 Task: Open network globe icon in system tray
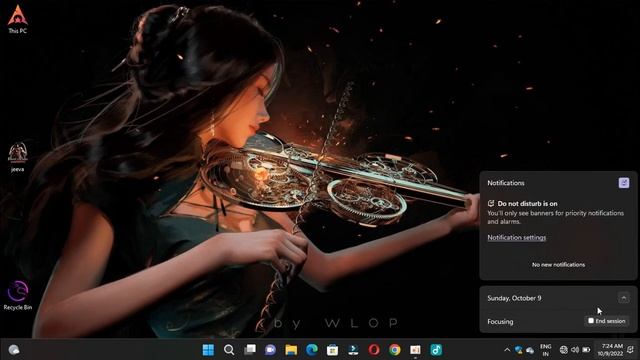[x=564, y=350]
